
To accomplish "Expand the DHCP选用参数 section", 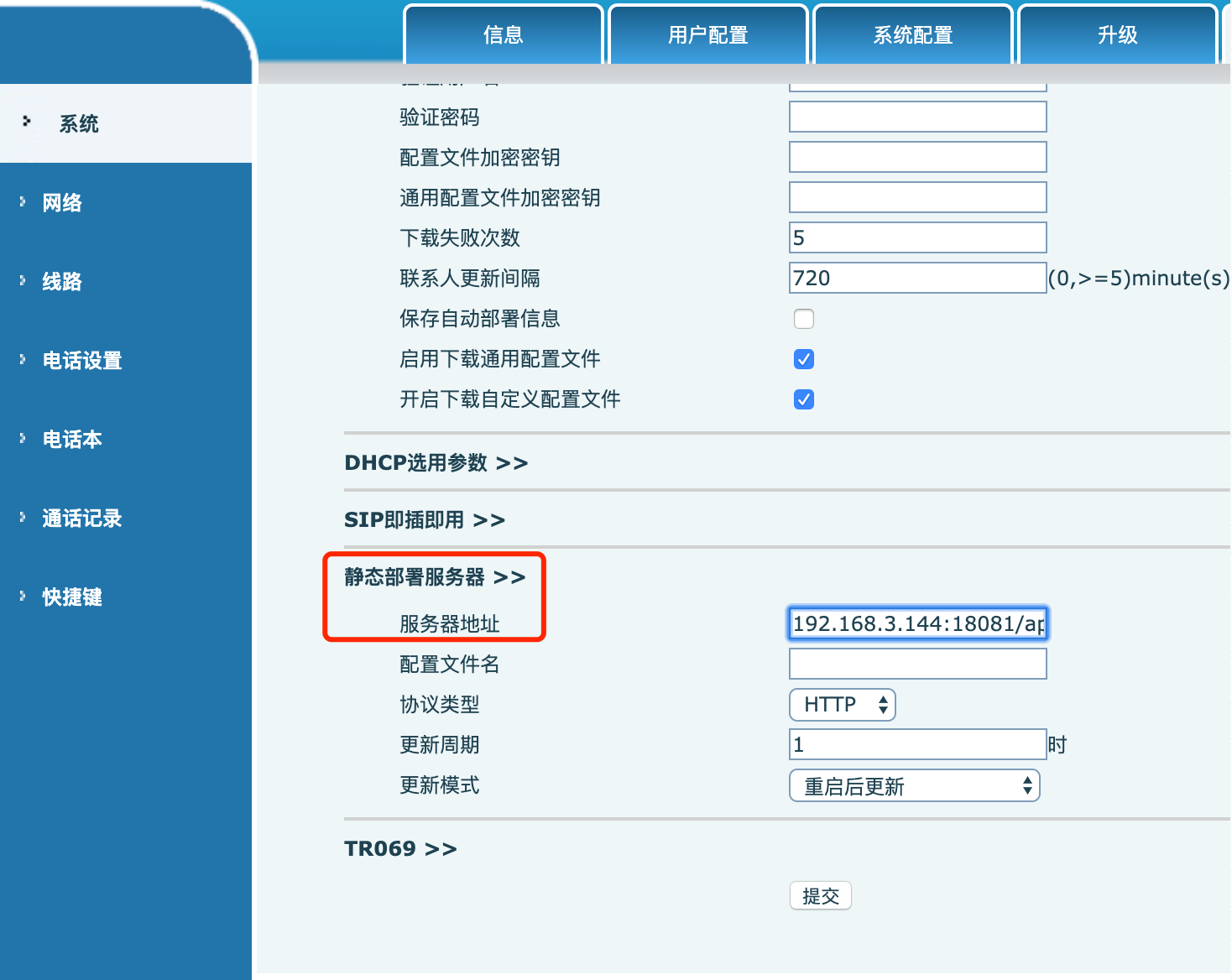I will (x=436, y=463).
